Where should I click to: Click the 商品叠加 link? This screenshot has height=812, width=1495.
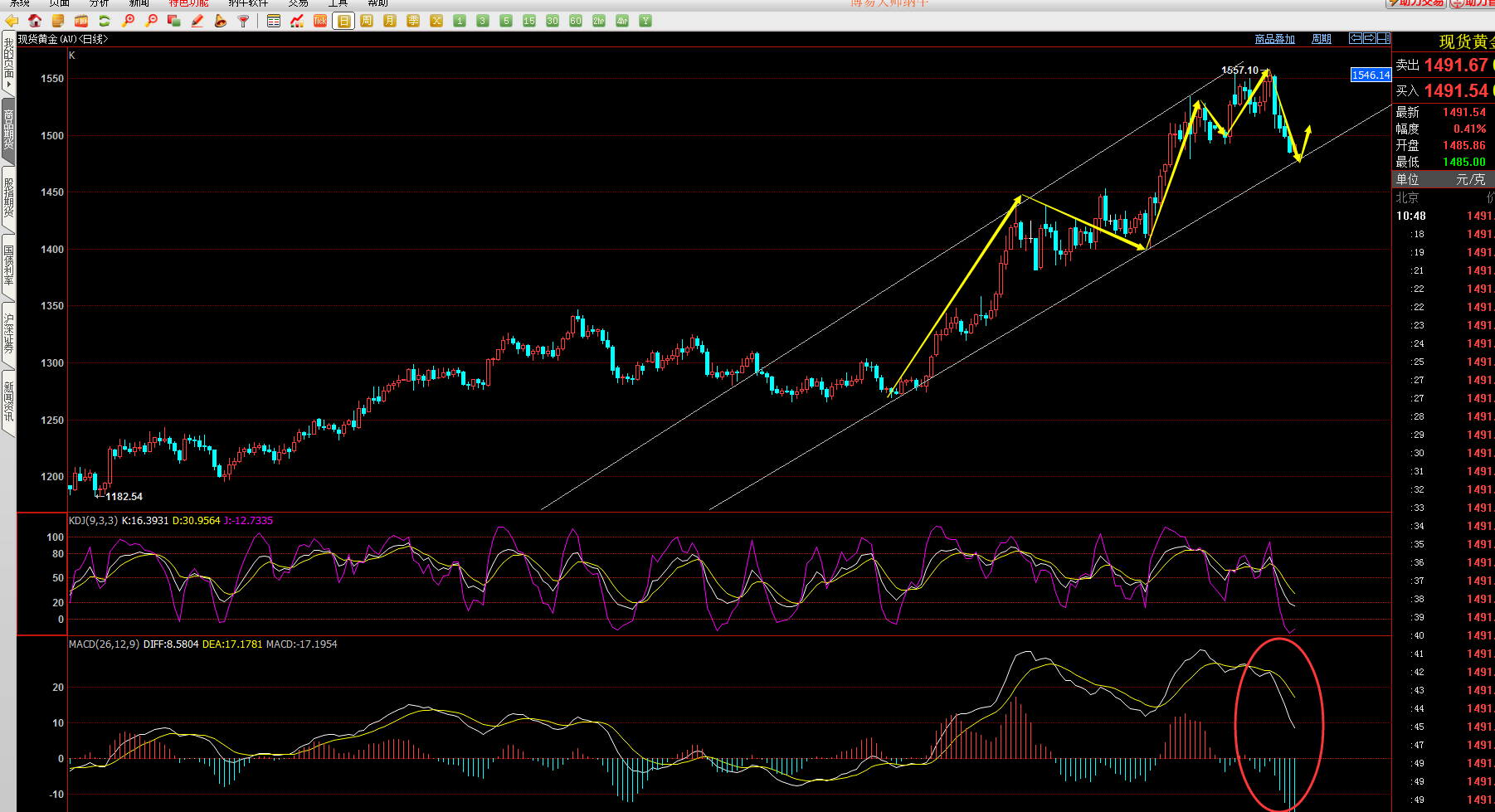[1274, 39]
